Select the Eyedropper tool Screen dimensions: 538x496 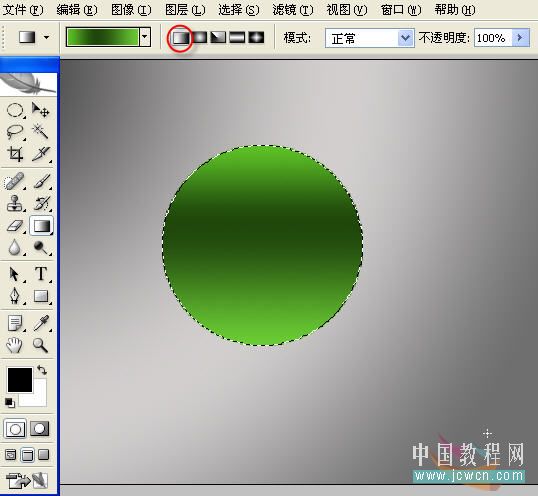[x=41, y=323]
